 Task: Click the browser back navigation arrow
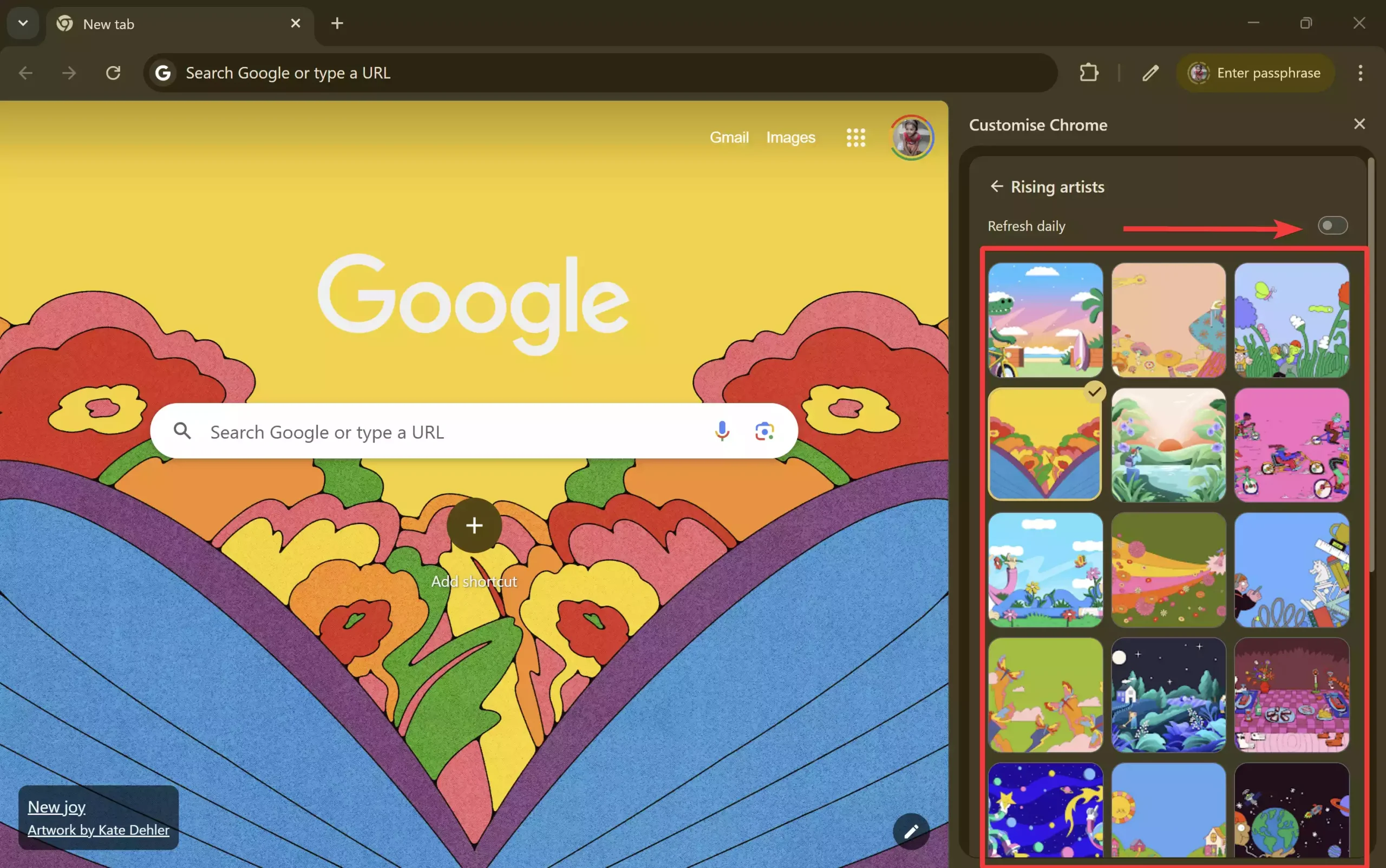[25, 73]
